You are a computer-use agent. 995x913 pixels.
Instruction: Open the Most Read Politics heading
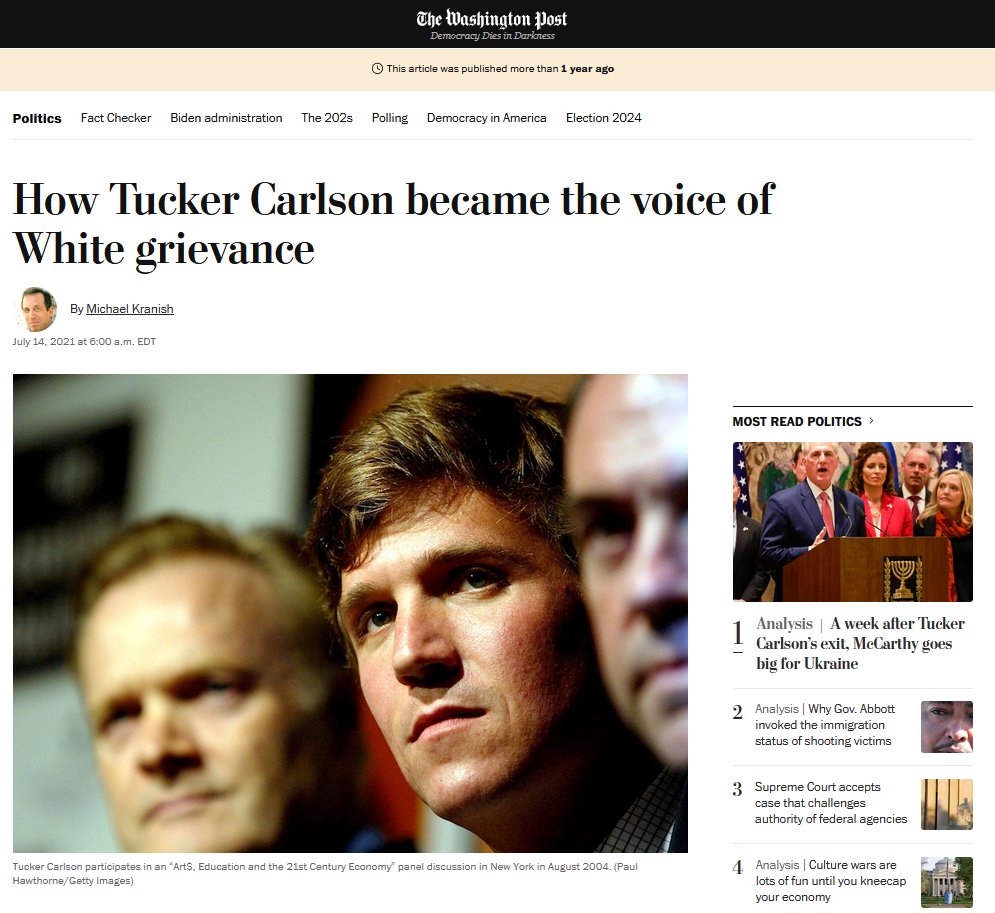797,421
